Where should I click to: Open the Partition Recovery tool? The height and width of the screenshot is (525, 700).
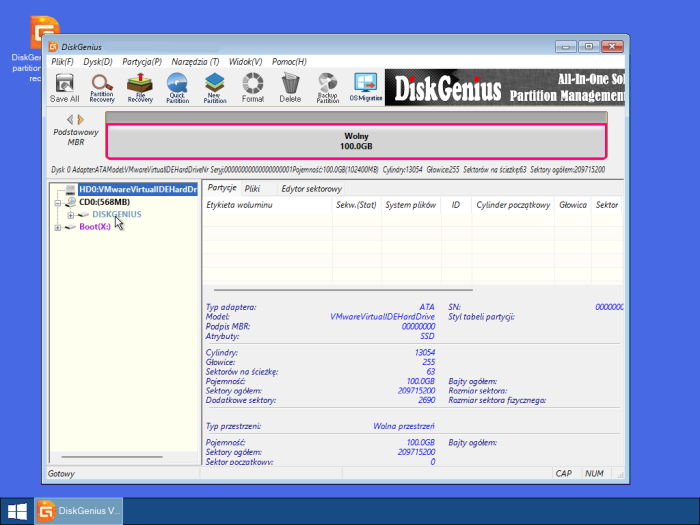click(102, 88)
